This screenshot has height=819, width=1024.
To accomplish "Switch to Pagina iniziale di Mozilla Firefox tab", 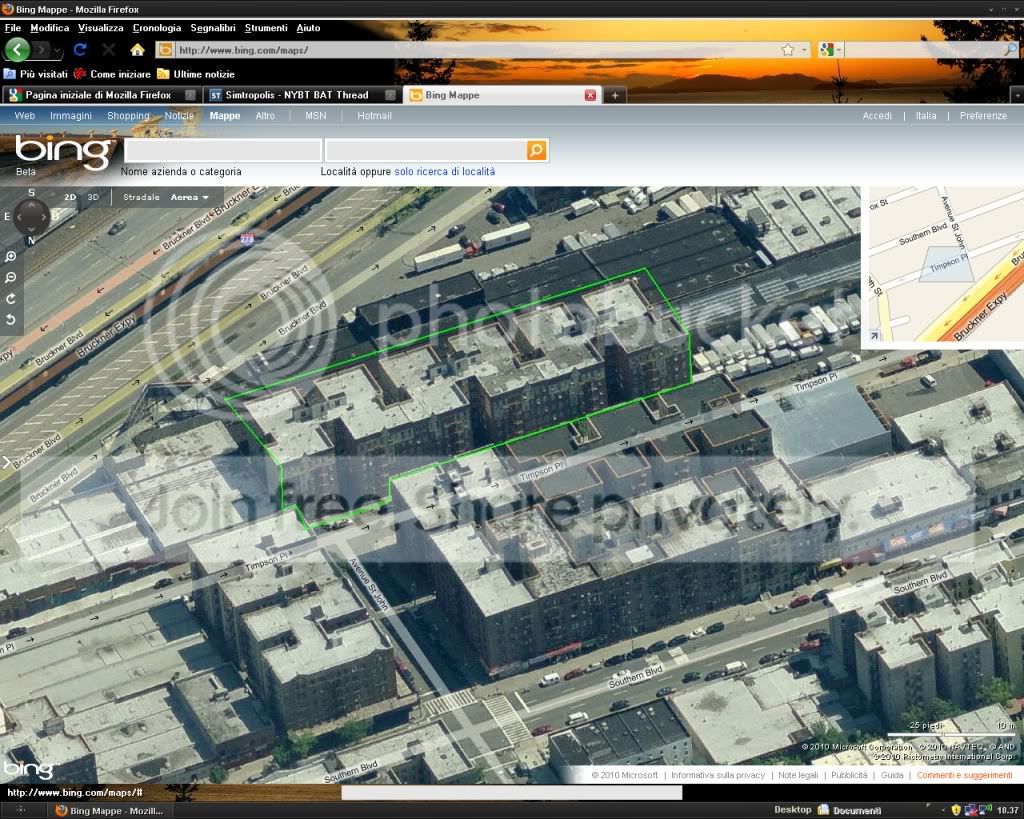I will point(101,95).
